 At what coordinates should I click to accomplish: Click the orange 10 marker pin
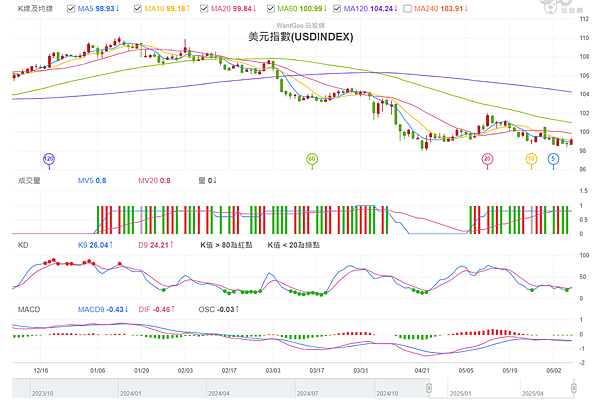pyautogui.click(x=531, y=159)
